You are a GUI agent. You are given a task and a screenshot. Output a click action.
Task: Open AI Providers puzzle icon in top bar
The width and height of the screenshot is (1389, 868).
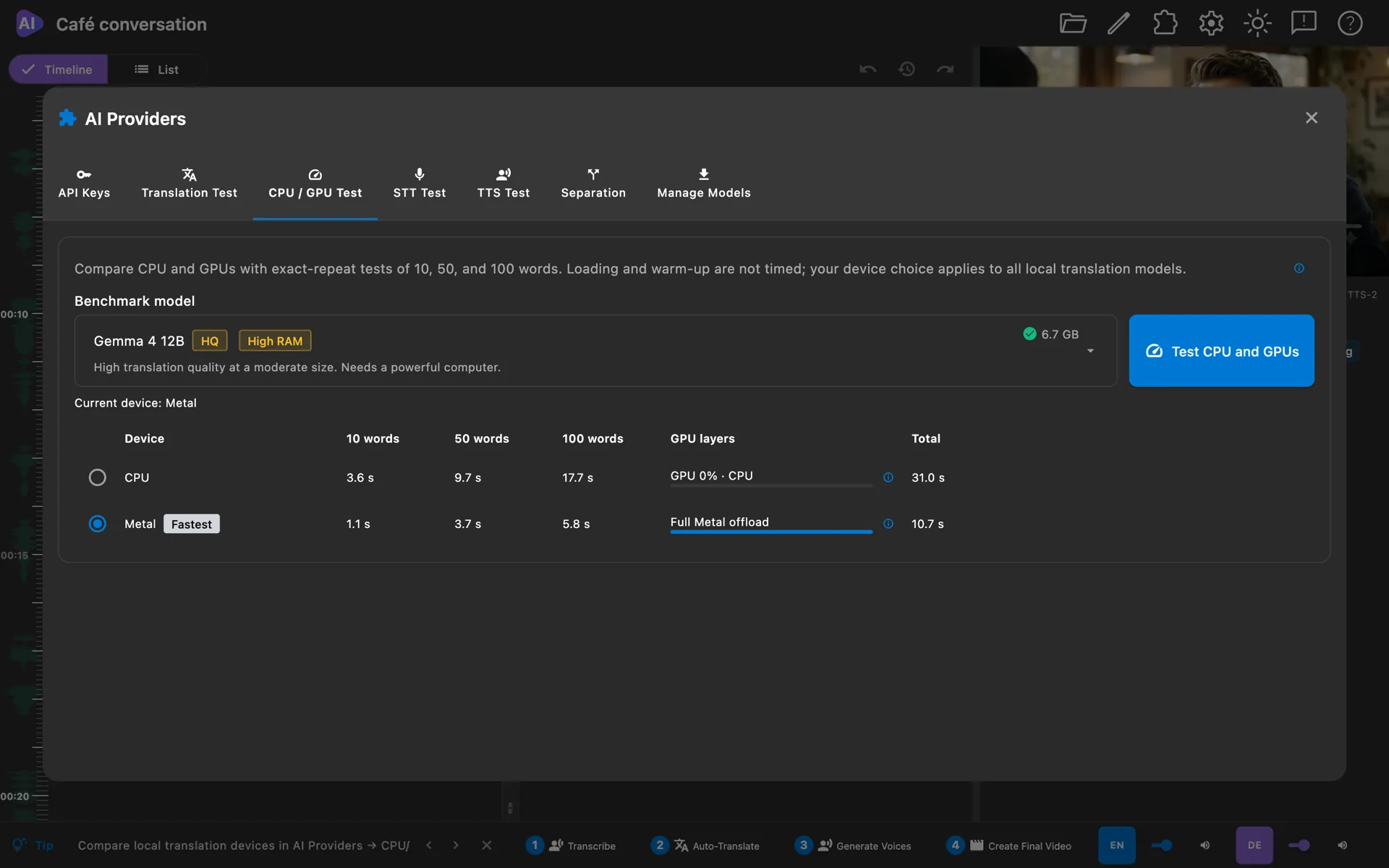[x=1165, y=24]
